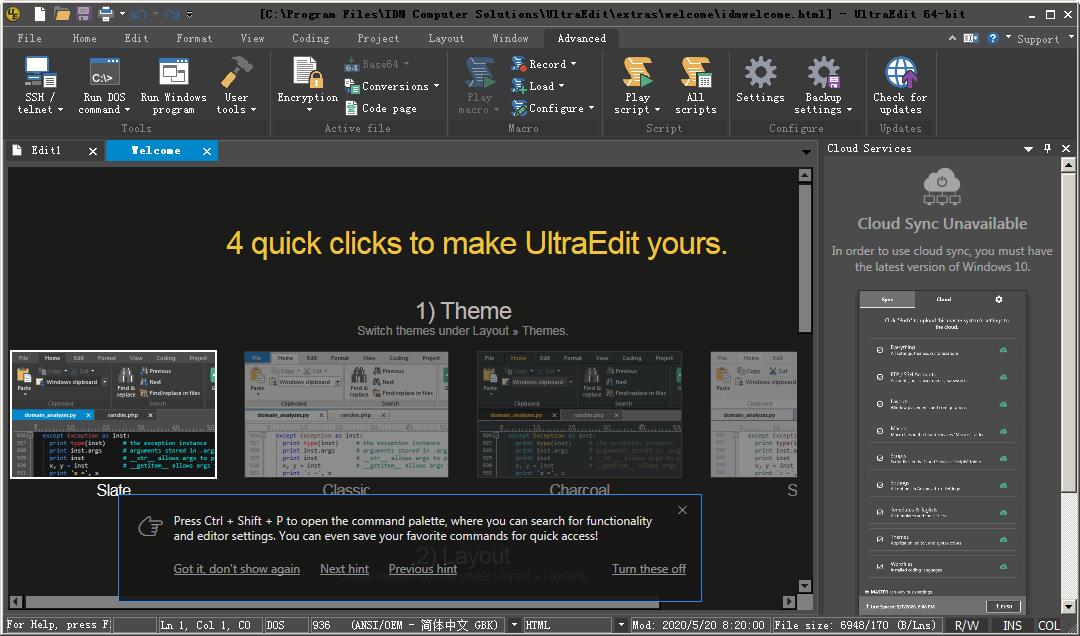Image resolution: width=1080 pixels, height=636 pixels.
Task: Select the Charcoal theme thumbnail
Action: (x=579, y=414)
